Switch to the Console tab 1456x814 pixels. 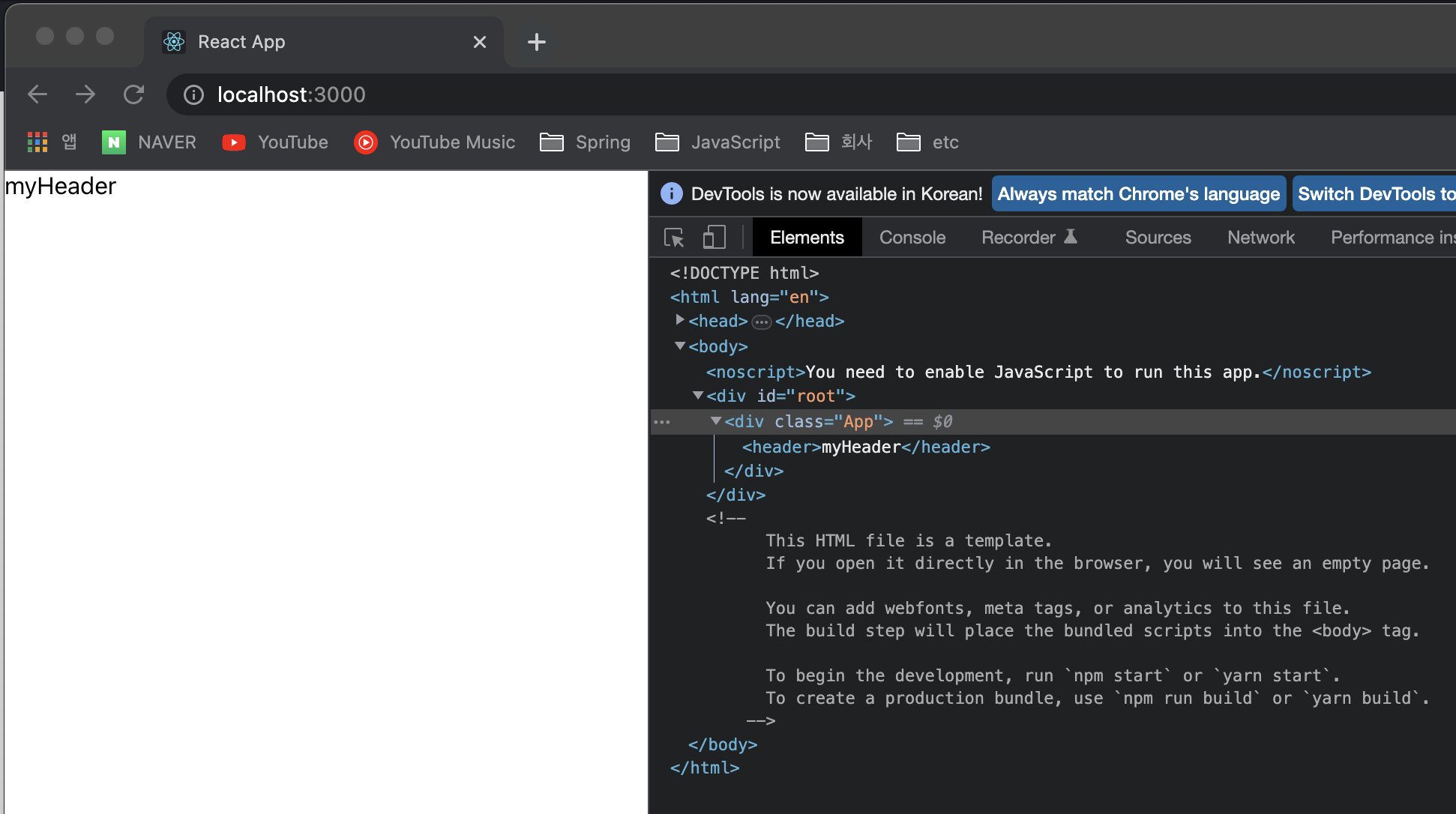click(x=912, y=238)
